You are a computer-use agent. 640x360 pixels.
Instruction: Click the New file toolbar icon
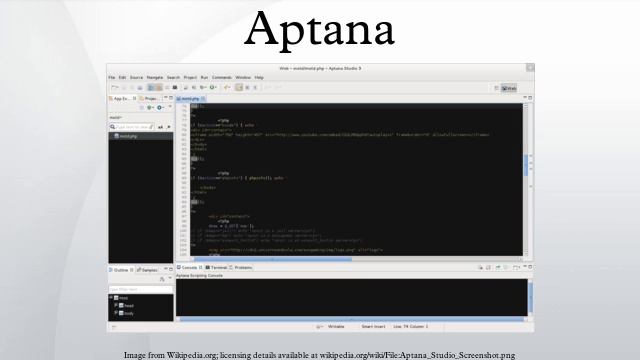[x=115, y=87]
